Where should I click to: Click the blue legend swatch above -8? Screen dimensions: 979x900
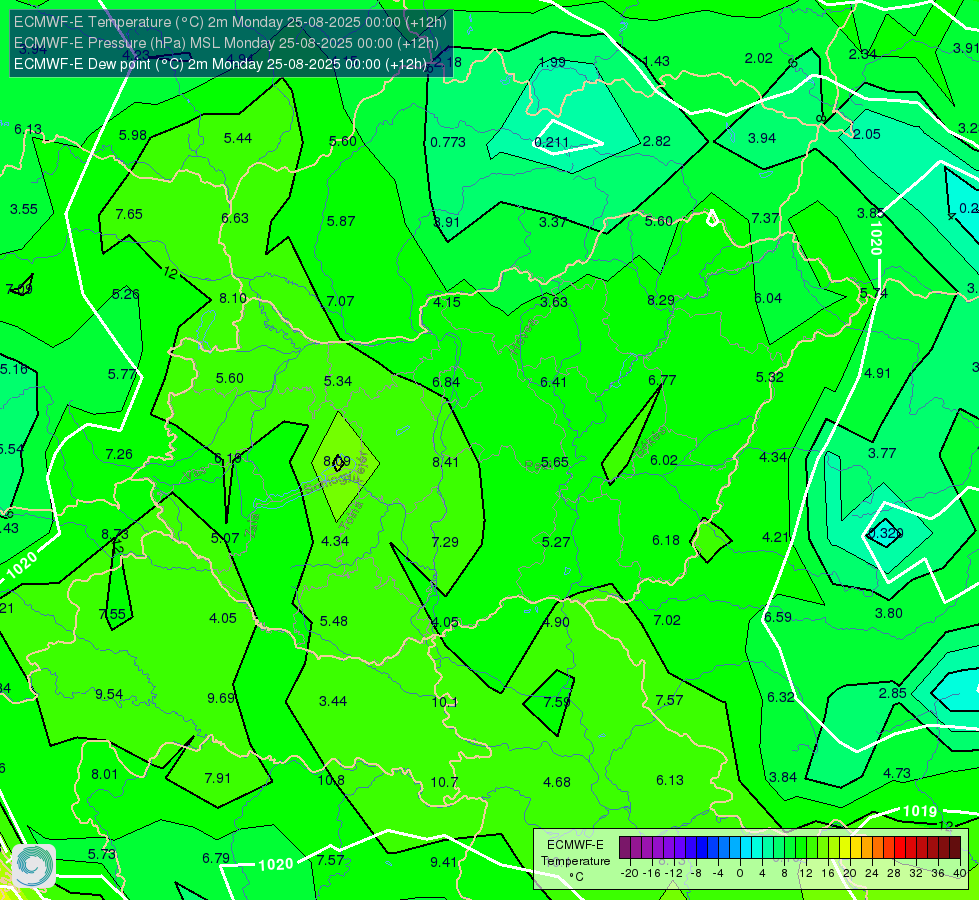[702, 848]
